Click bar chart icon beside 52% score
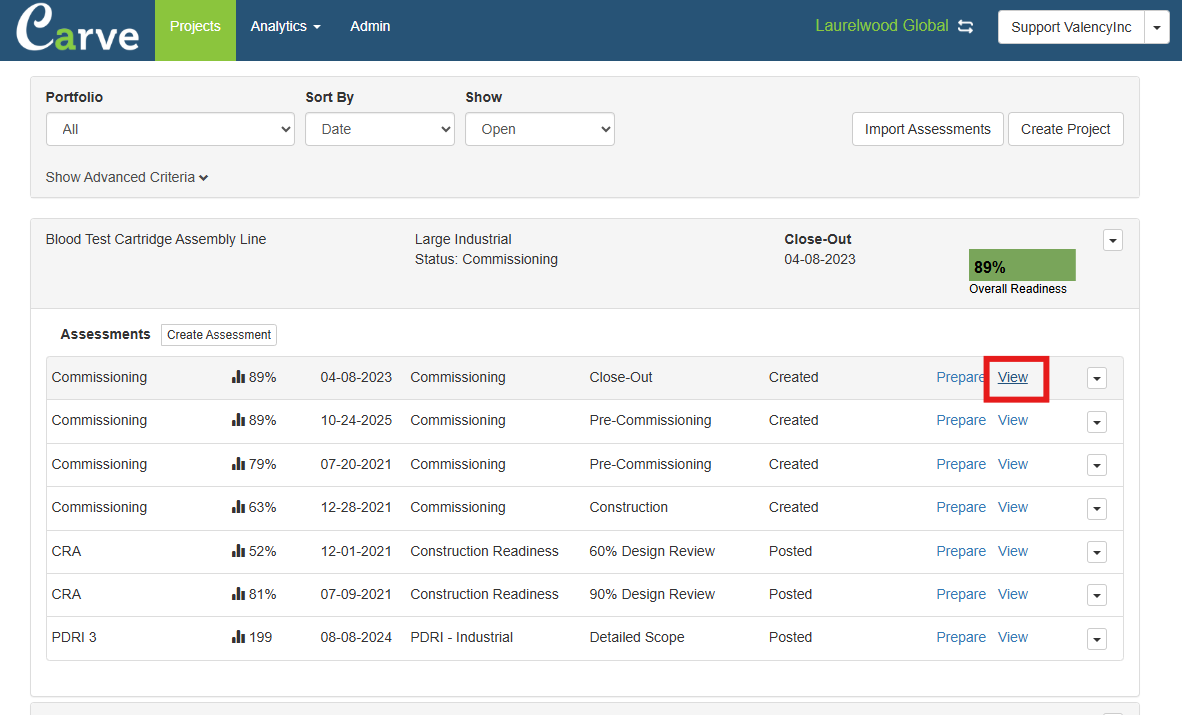Screen dimensions: 1182x715 pyautogui.click(x=238, y=551)
